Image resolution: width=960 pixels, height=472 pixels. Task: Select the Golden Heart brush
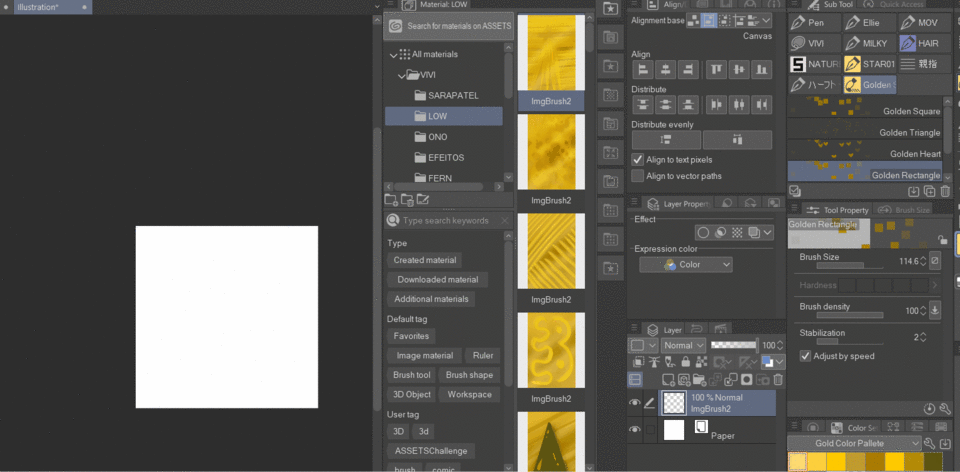(x=864, y=153)
